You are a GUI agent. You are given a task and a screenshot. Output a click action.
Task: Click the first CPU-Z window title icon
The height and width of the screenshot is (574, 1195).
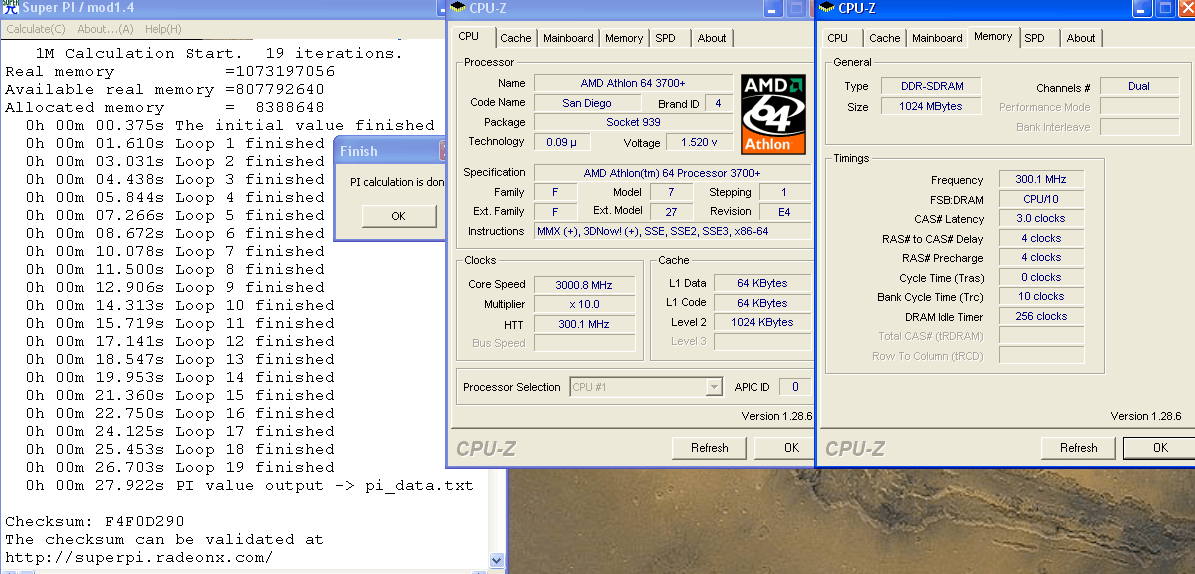pos(457,8)
